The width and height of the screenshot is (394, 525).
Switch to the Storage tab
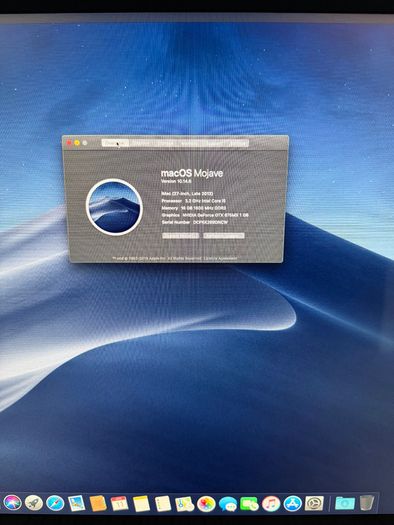(166, 143)
